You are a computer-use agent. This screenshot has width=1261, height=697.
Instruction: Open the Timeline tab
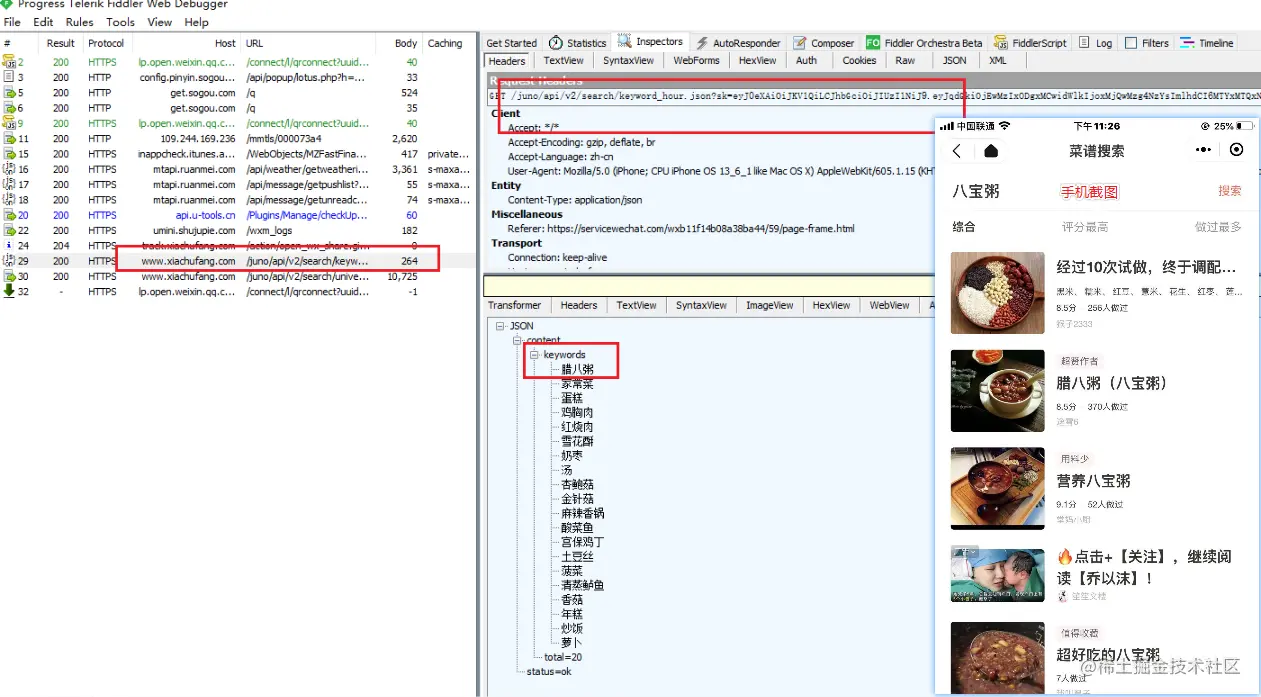[x=1206, y=43]
